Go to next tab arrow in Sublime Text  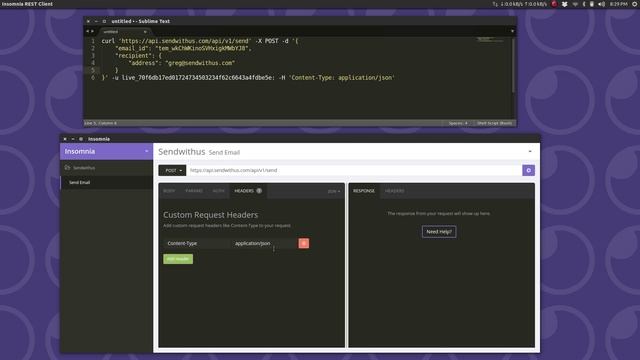click(92, 31)
